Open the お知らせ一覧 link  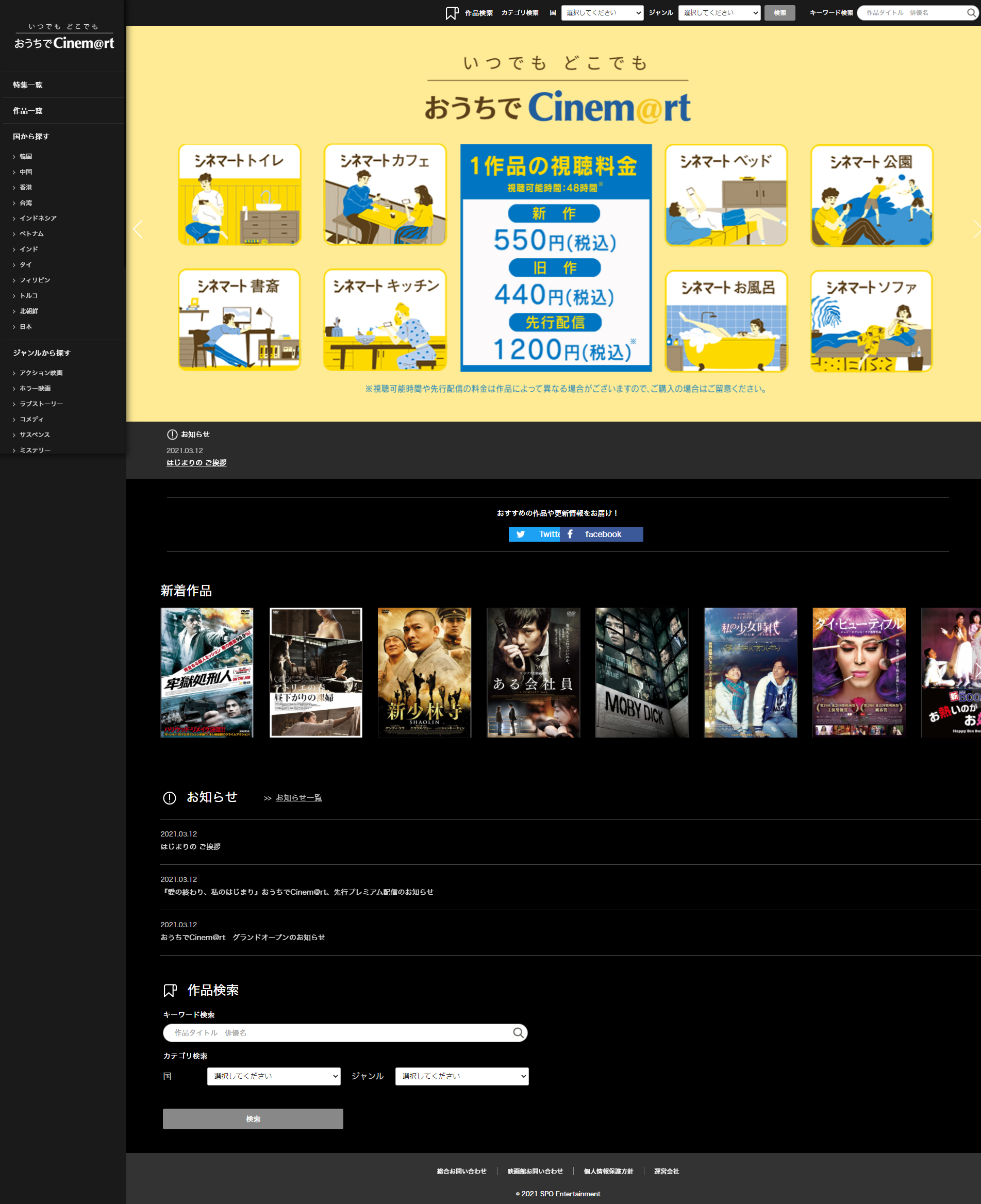[x=298, y=798]
